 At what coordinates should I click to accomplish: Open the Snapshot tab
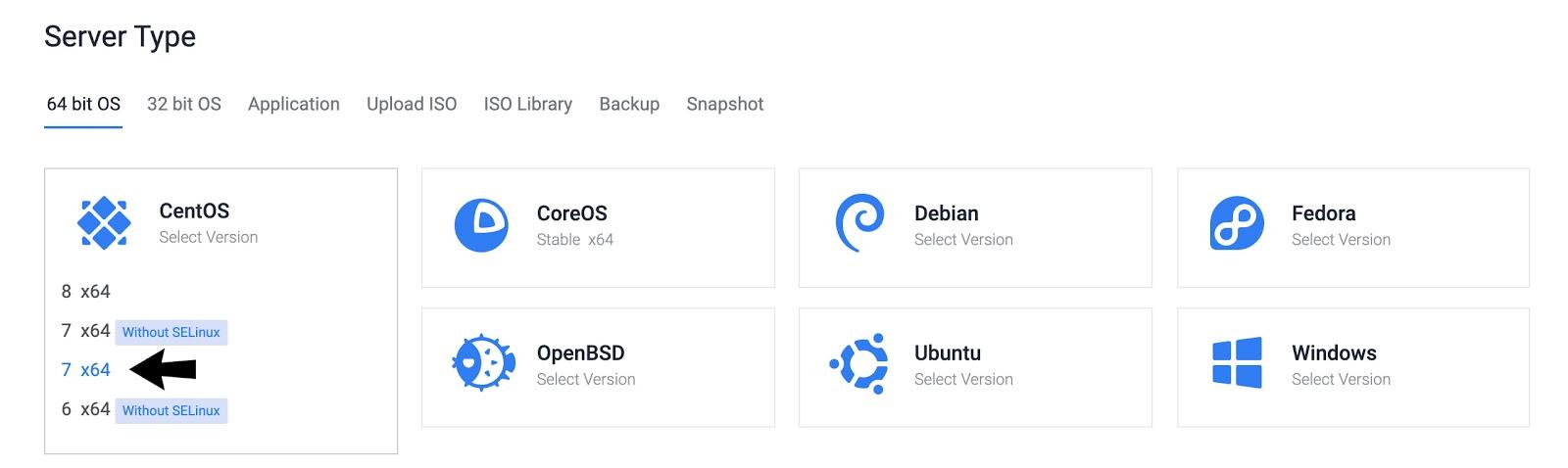click(x=724, y=104)
